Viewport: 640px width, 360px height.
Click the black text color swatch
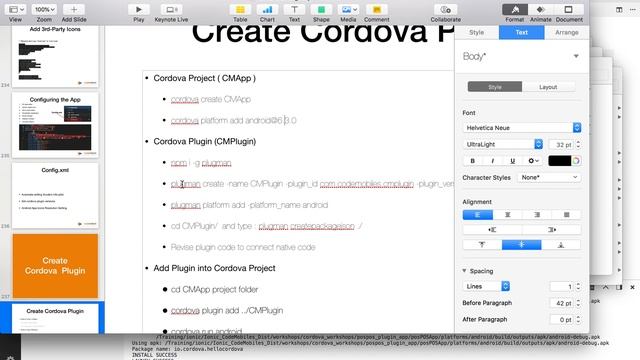559,161
